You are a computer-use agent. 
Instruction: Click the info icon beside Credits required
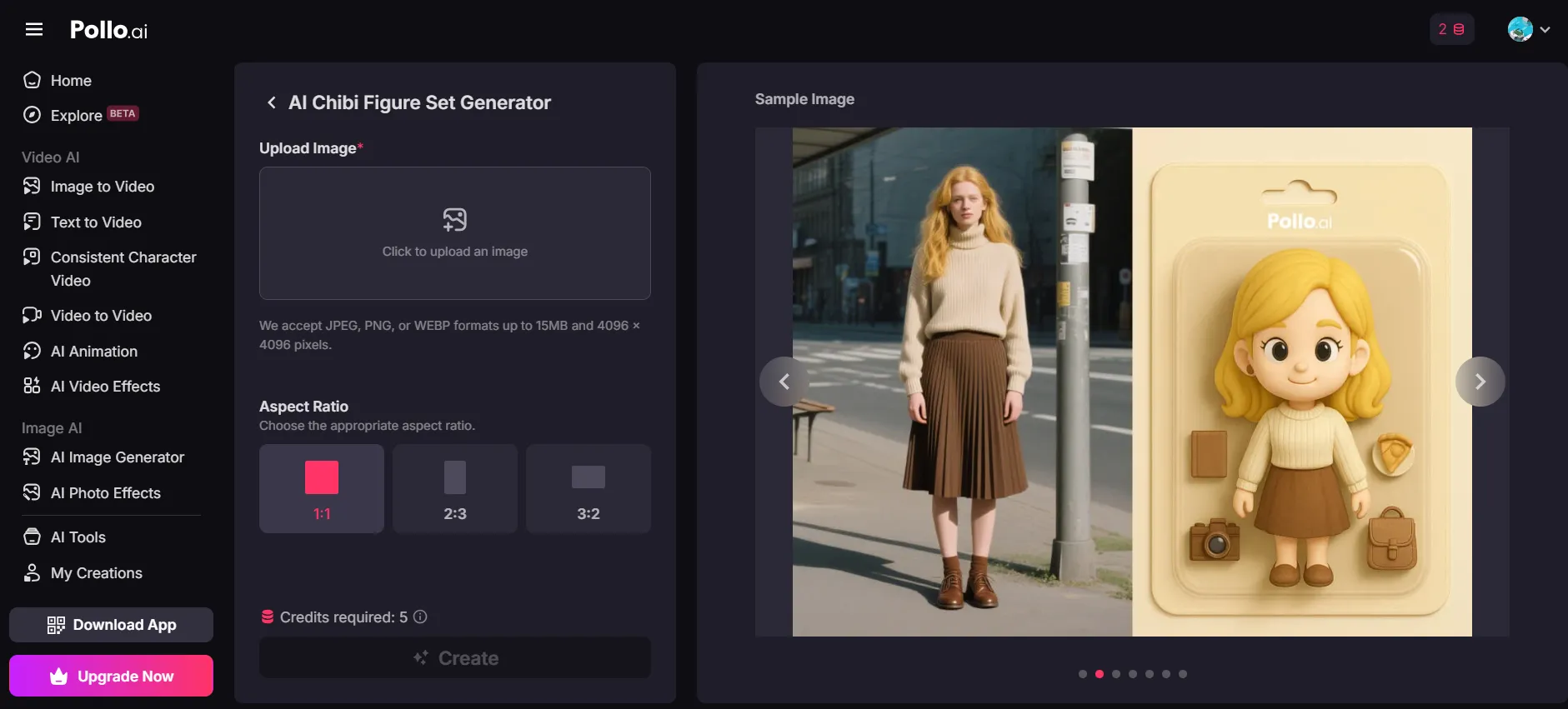tap(420, 617)
